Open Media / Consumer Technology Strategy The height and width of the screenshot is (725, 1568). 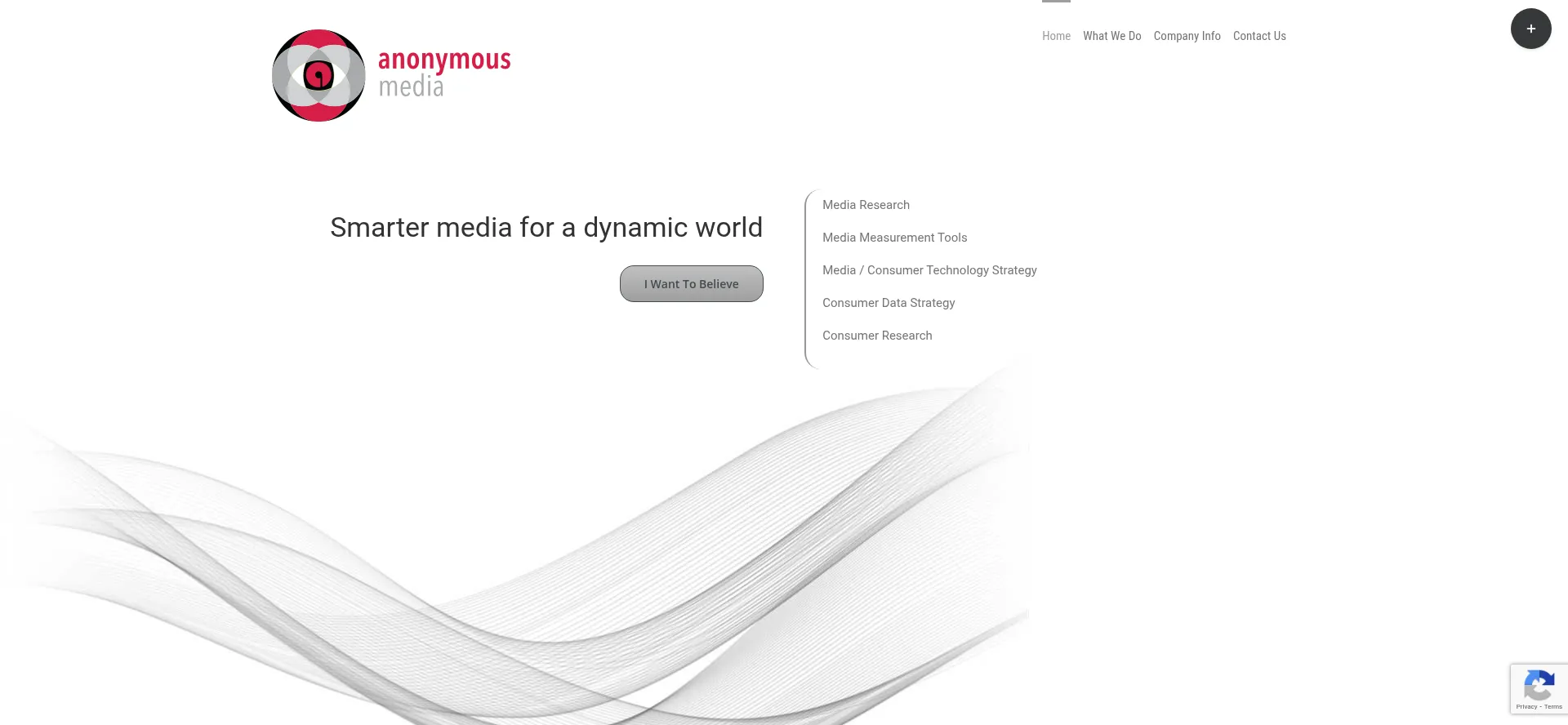pos(929,270)
